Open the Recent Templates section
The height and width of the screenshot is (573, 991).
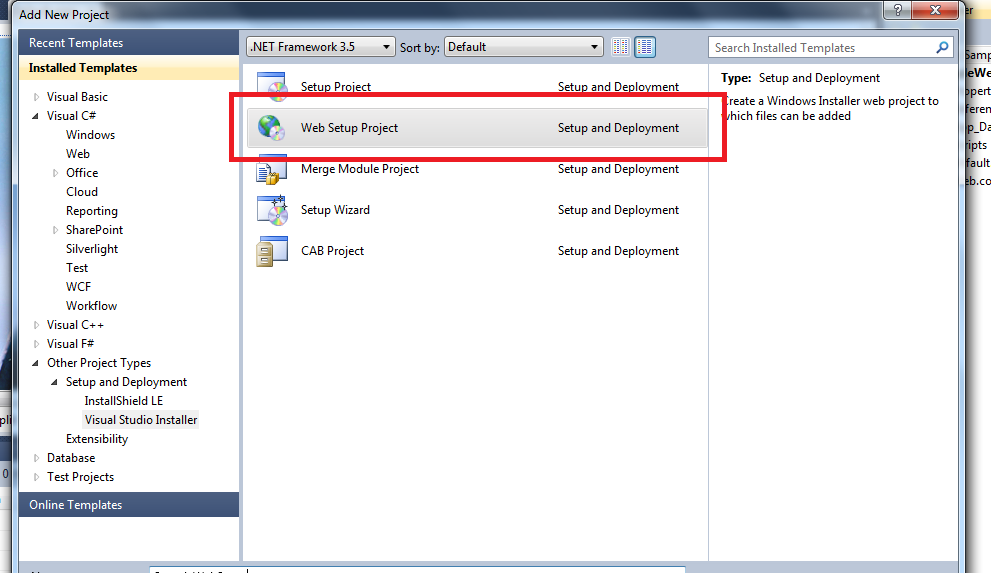(129, 43)
